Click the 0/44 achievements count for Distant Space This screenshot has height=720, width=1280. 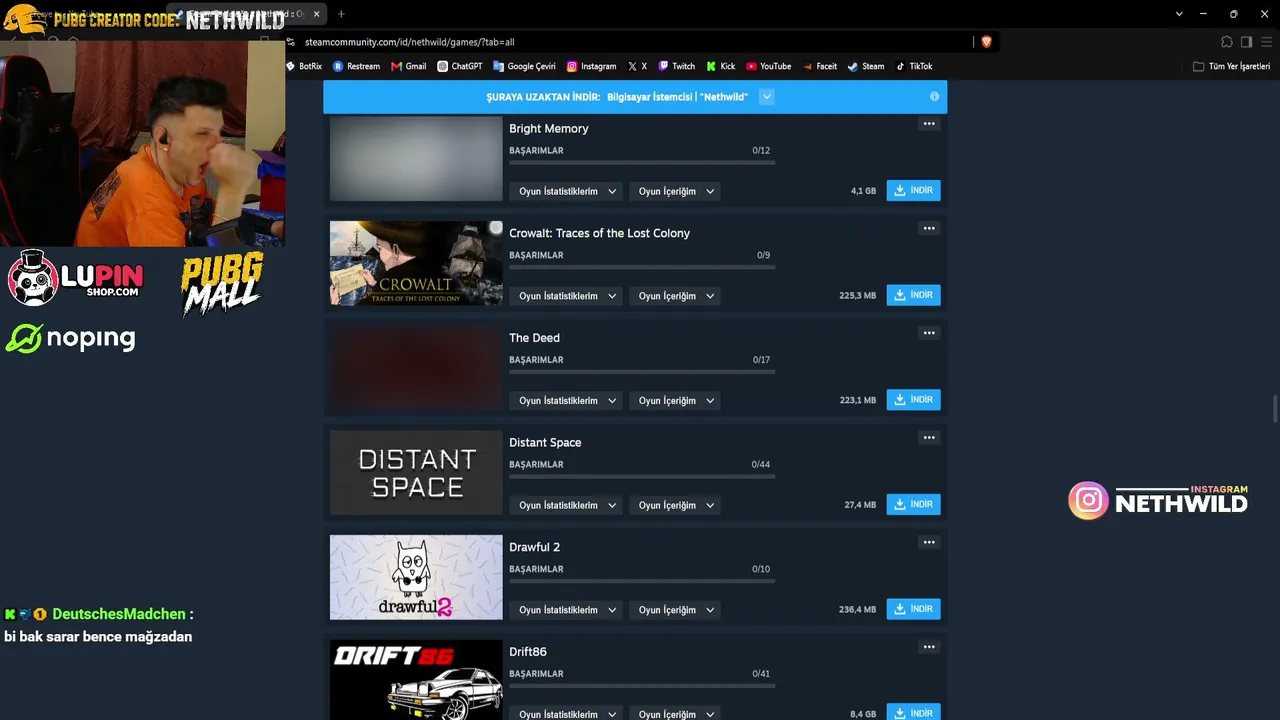[x=761, y=465]
